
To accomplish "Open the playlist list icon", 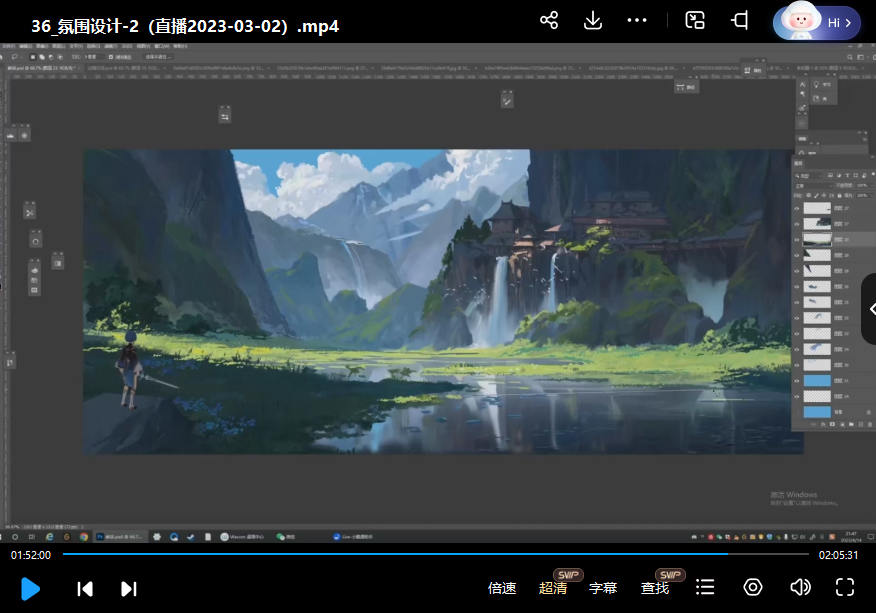I will click(x=705, y=587).
